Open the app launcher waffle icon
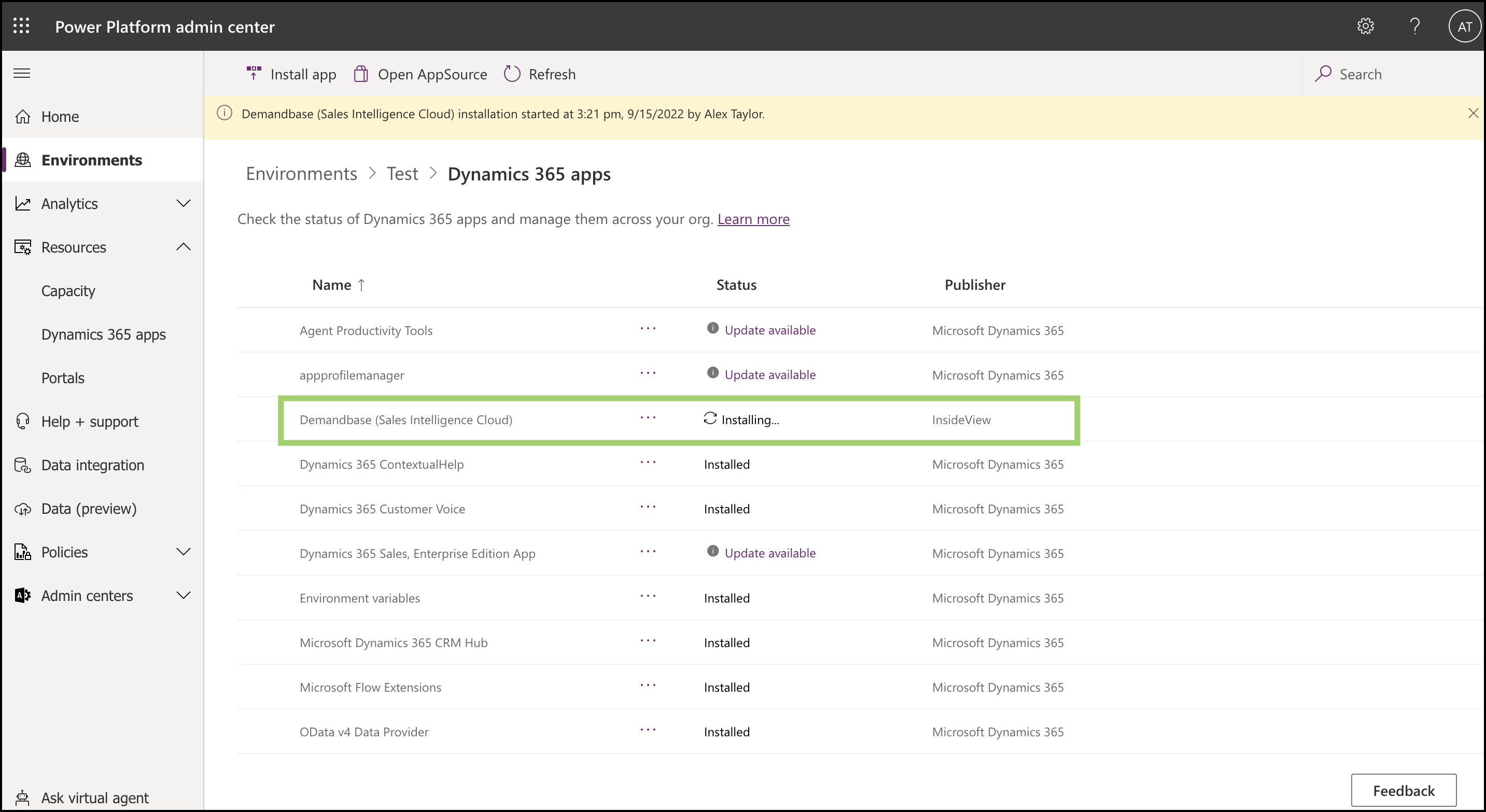The image size is (1486, 812). (21, 26)
